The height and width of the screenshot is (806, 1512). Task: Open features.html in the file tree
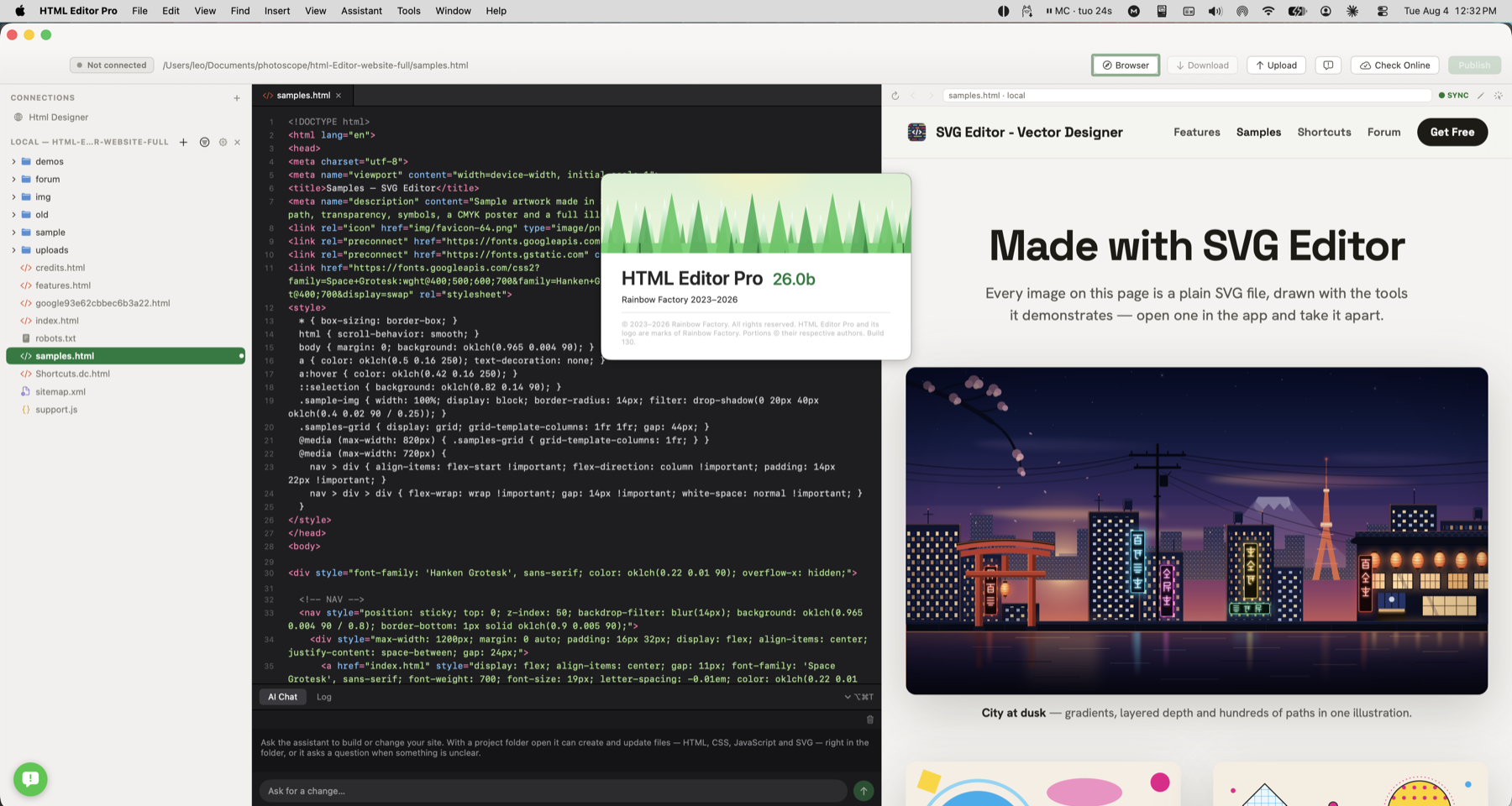pyautogui.click(x=126, y=285)
